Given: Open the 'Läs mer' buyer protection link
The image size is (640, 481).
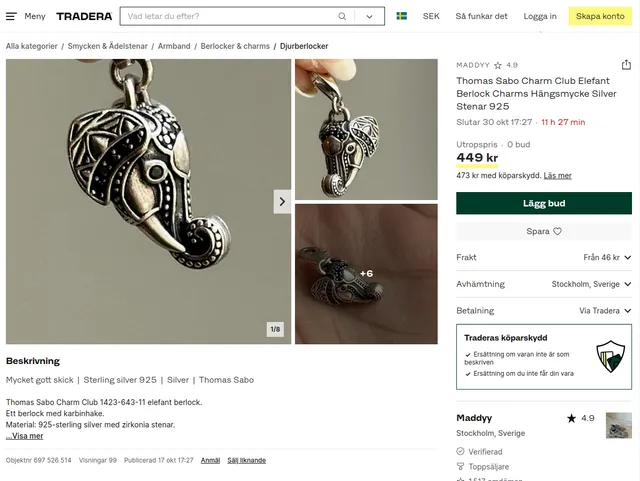Looking at the screenshot, I should 558,175.
